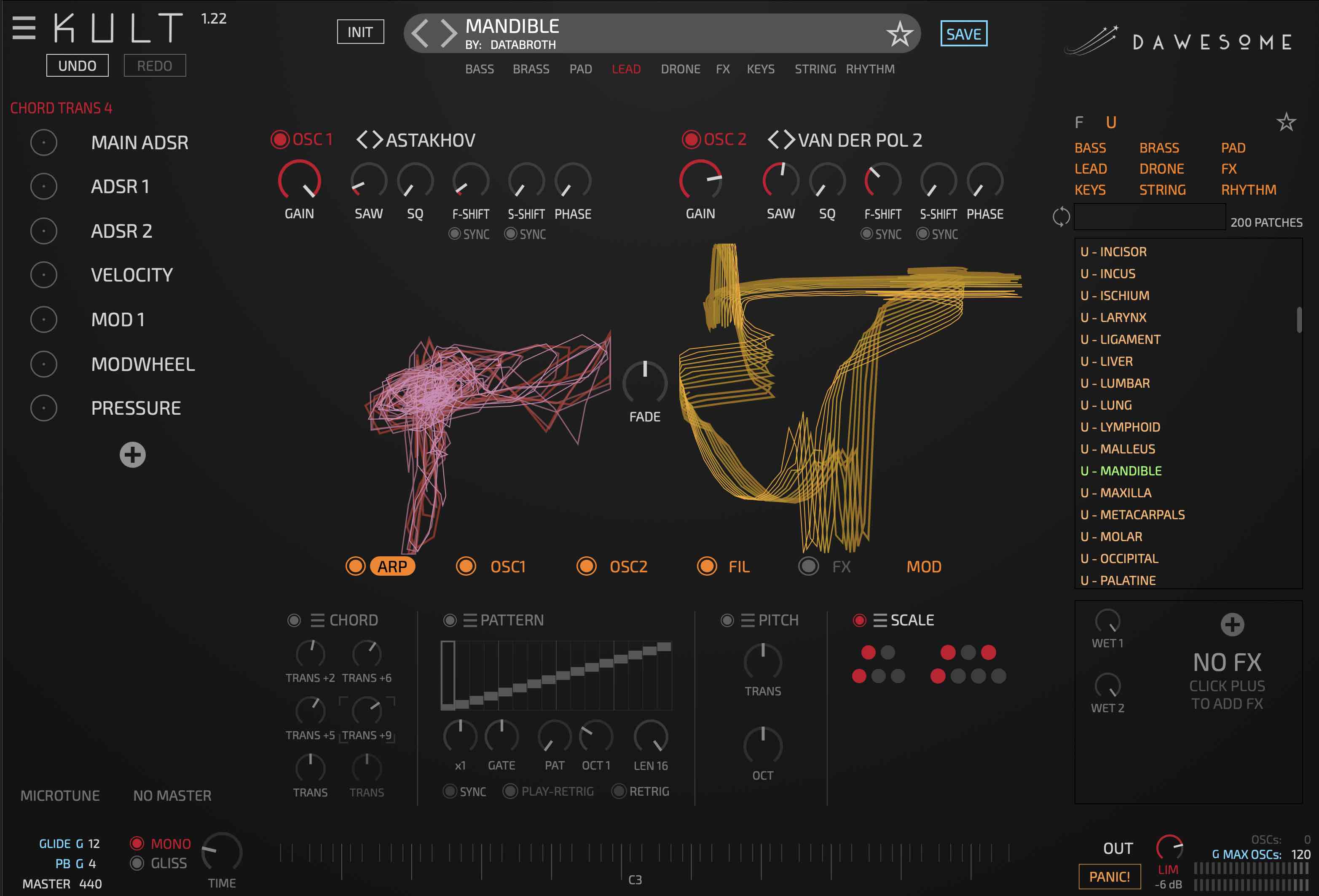The image size is (1319, 896).
Task: Open the CHORD section menu icon
Action: pyautogui.click(x=317, y=620)
